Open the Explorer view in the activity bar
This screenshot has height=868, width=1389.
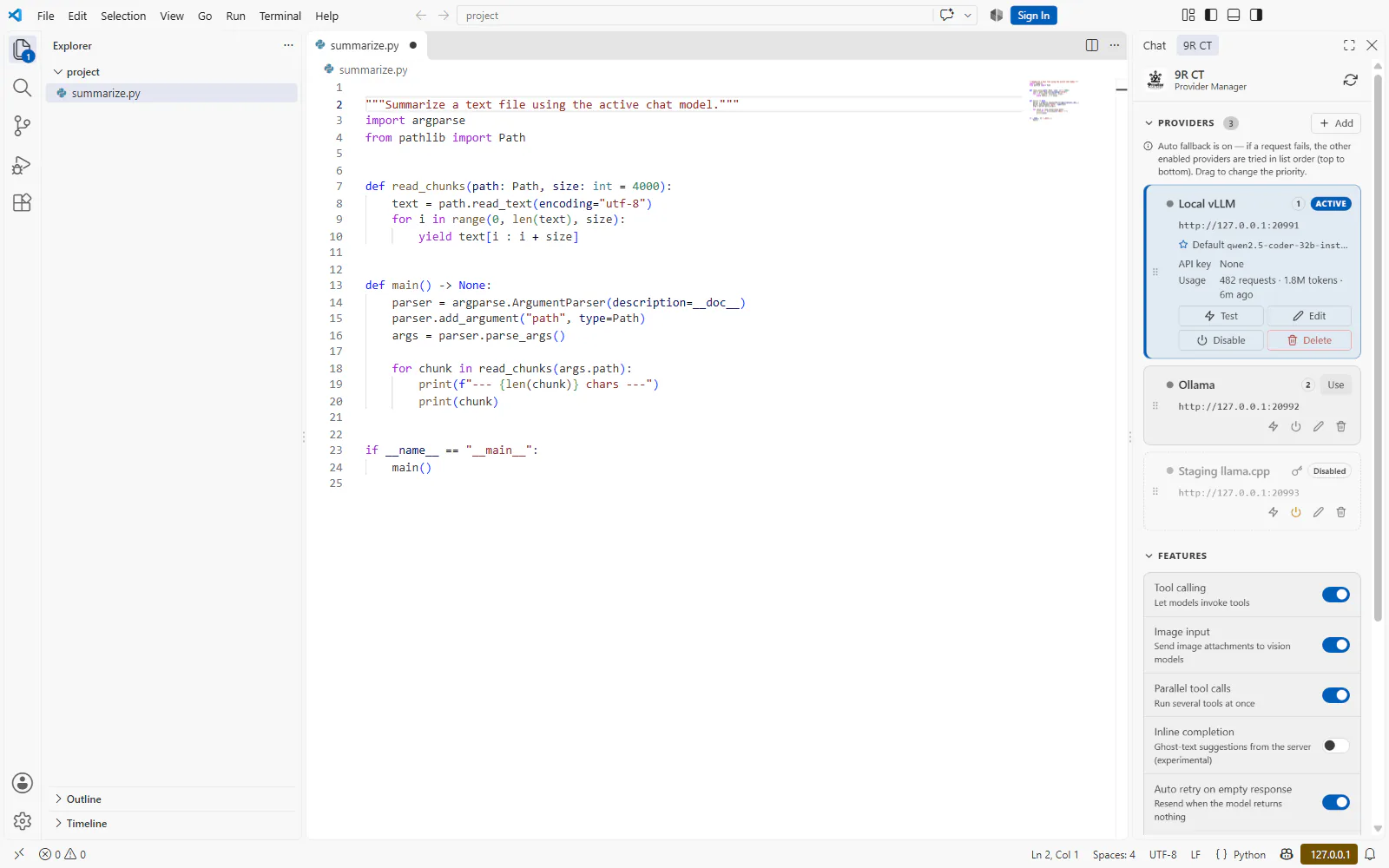click(x=23, y=50)
